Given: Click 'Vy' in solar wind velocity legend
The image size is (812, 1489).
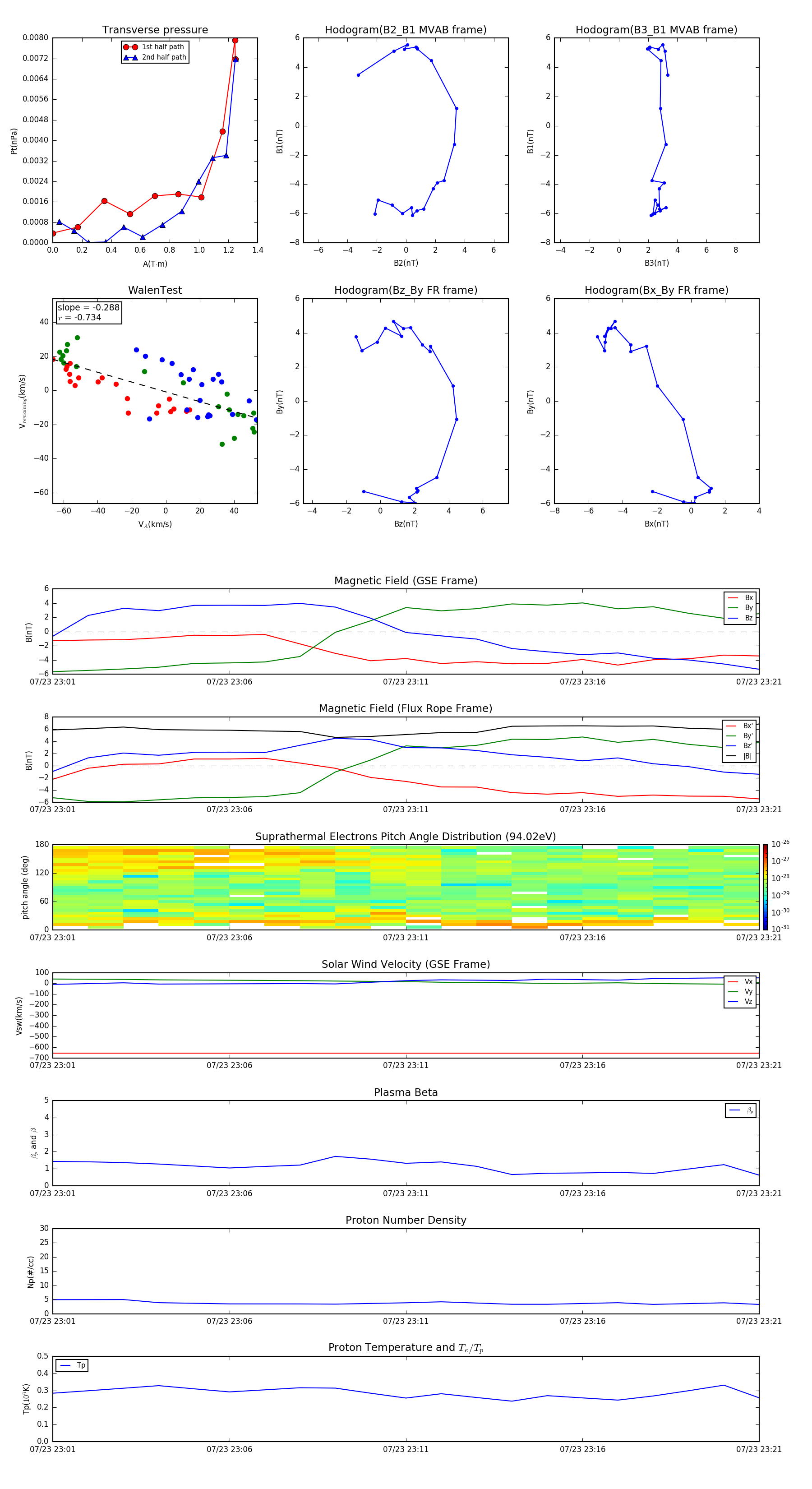Looking at the screenshot, I should (740, 992).
